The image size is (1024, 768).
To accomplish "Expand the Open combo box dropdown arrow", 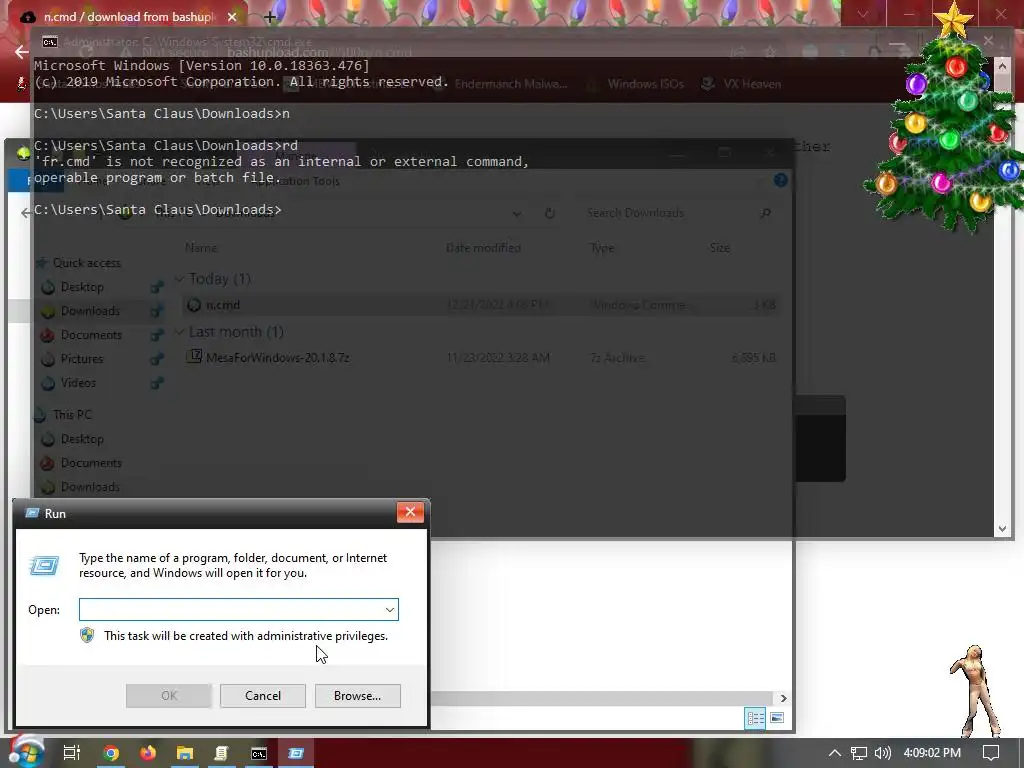I will [390, 609].
